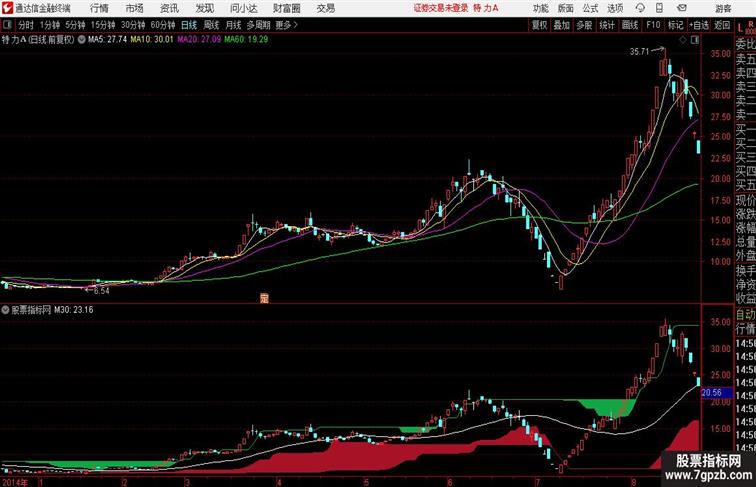Click the 统计 statistics button
Image resolution: width=756 pixels, height=487 pixels.
point(607,25)
